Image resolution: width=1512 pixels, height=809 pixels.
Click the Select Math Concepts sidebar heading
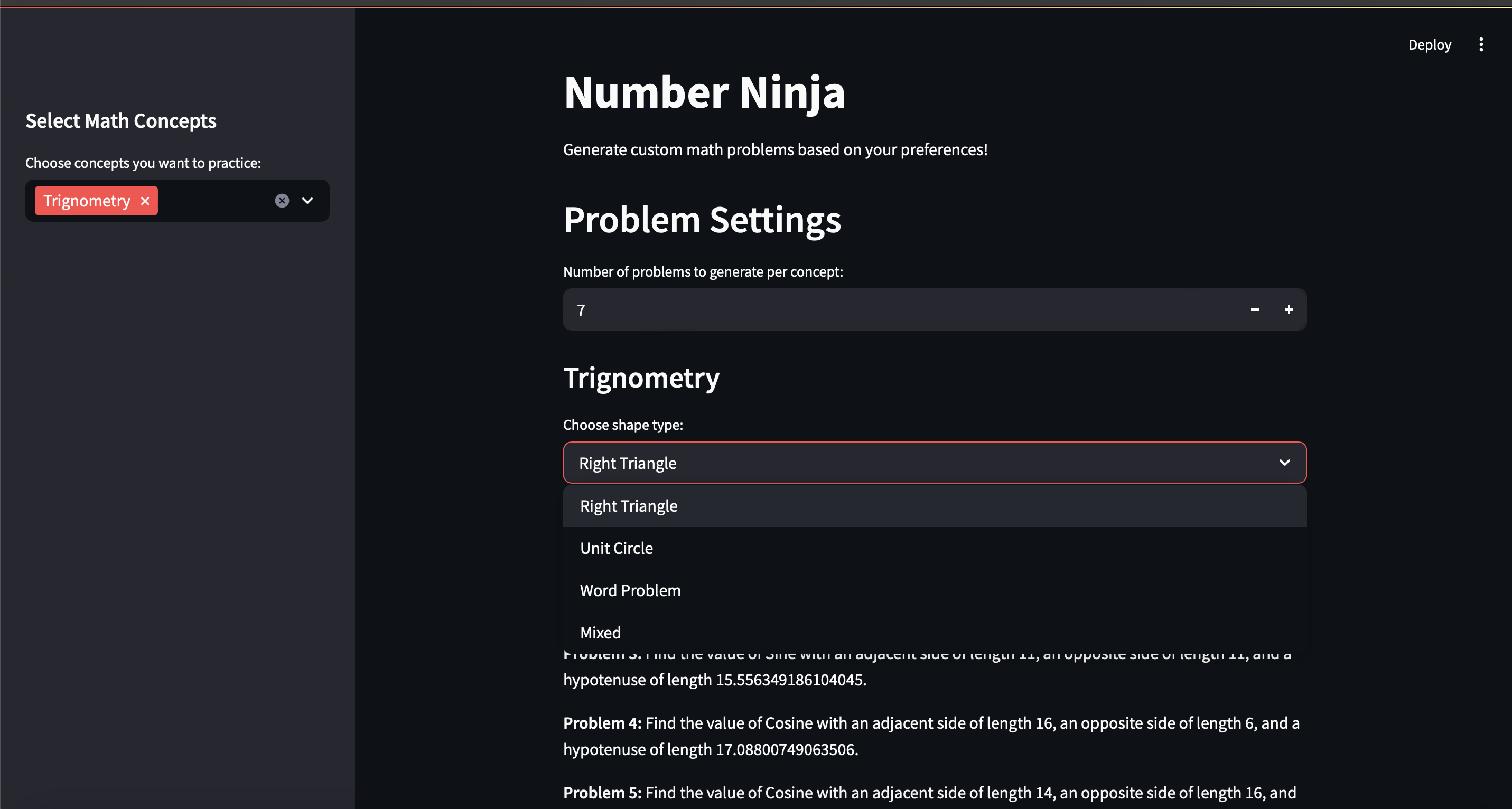pos(121,121)
